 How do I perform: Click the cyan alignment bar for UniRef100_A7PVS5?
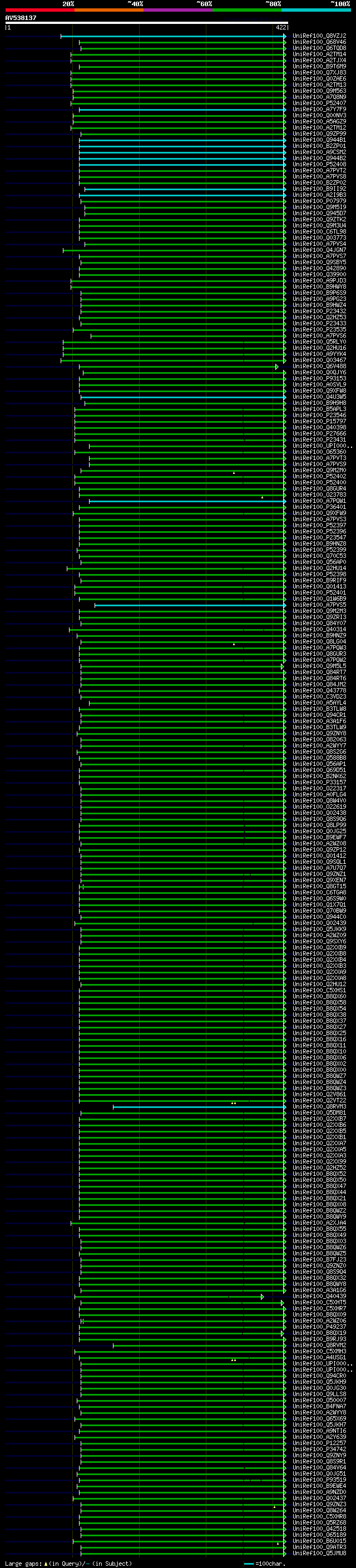coord(190,606)
